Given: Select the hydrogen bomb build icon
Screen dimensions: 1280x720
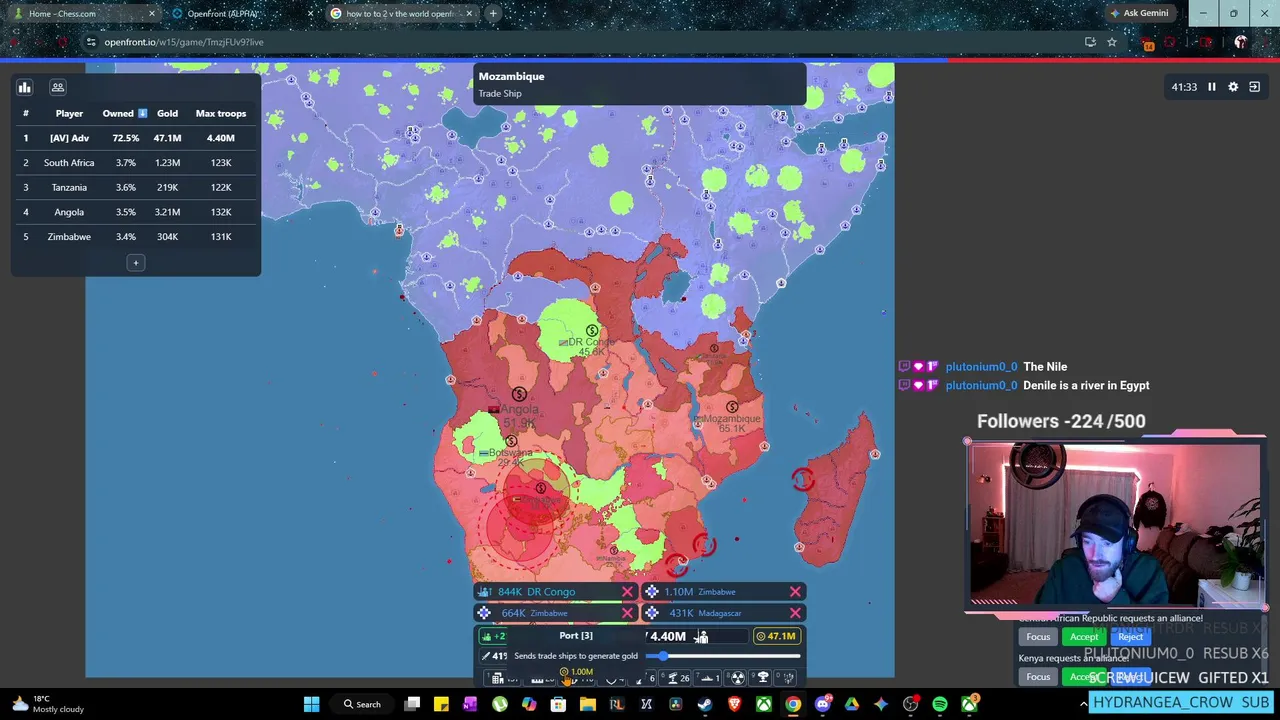Looking at the screenshot, I should tap(762, 679).
